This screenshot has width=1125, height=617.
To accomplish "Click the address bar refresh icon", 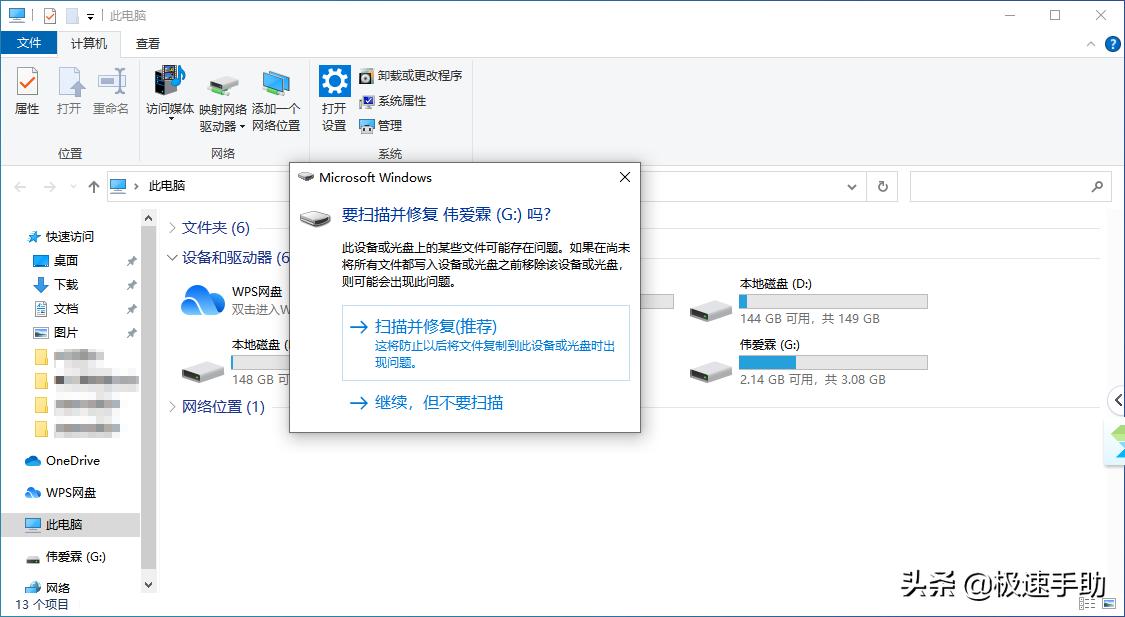I will pyautogui.click(x=881, y=186).
